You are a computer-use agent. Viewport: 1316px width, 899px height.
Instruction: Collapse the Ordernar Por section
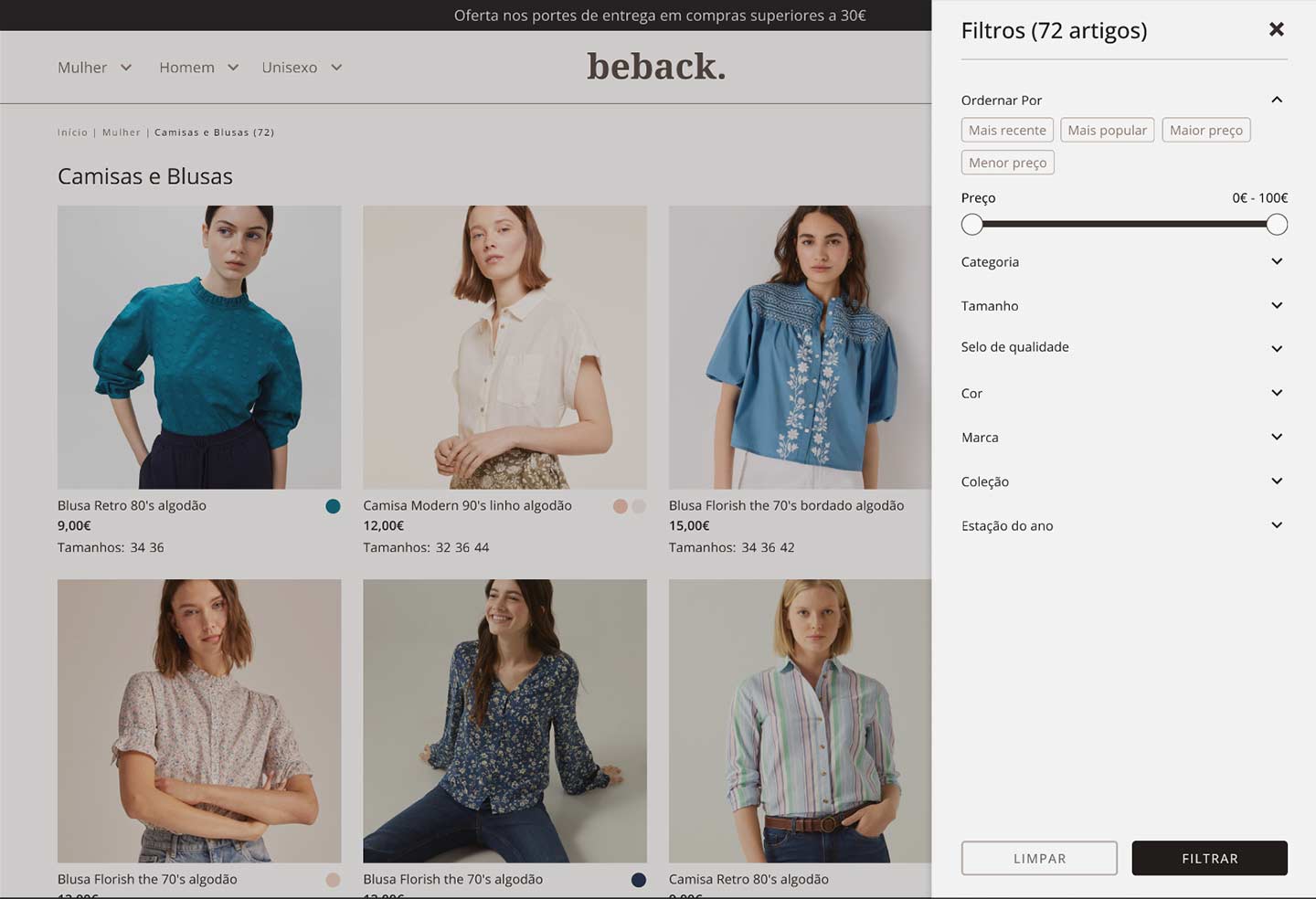[x=1277, y=100]
